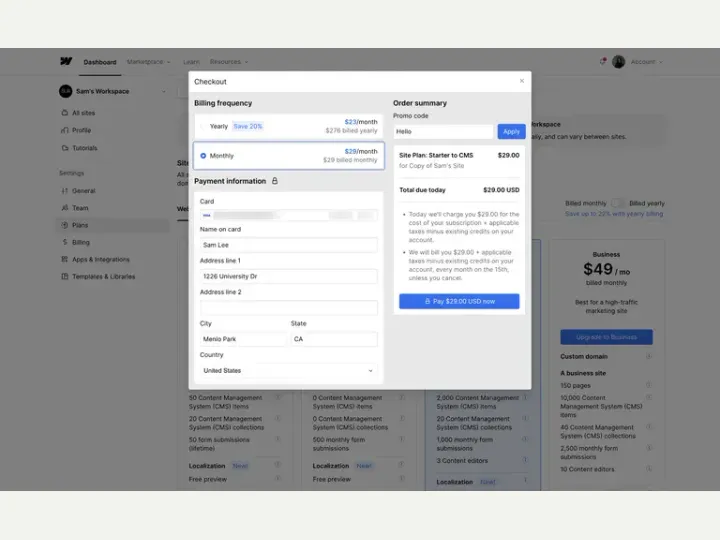Click the Team icon in sidebar
Image resolution: width=720 pixels, height=540 pixels.
65,208
